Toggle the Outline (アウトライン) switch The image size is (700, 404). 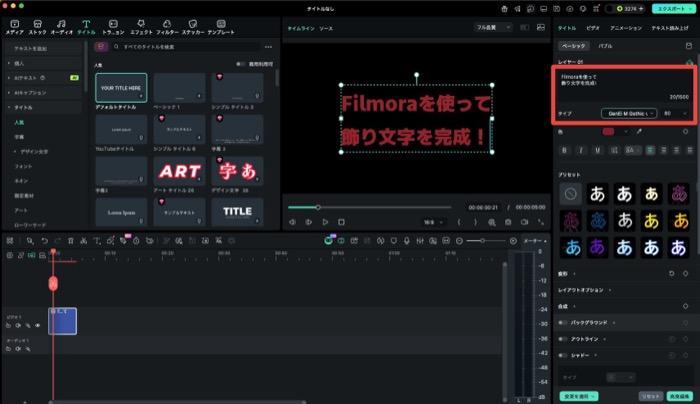pos(563,339)
